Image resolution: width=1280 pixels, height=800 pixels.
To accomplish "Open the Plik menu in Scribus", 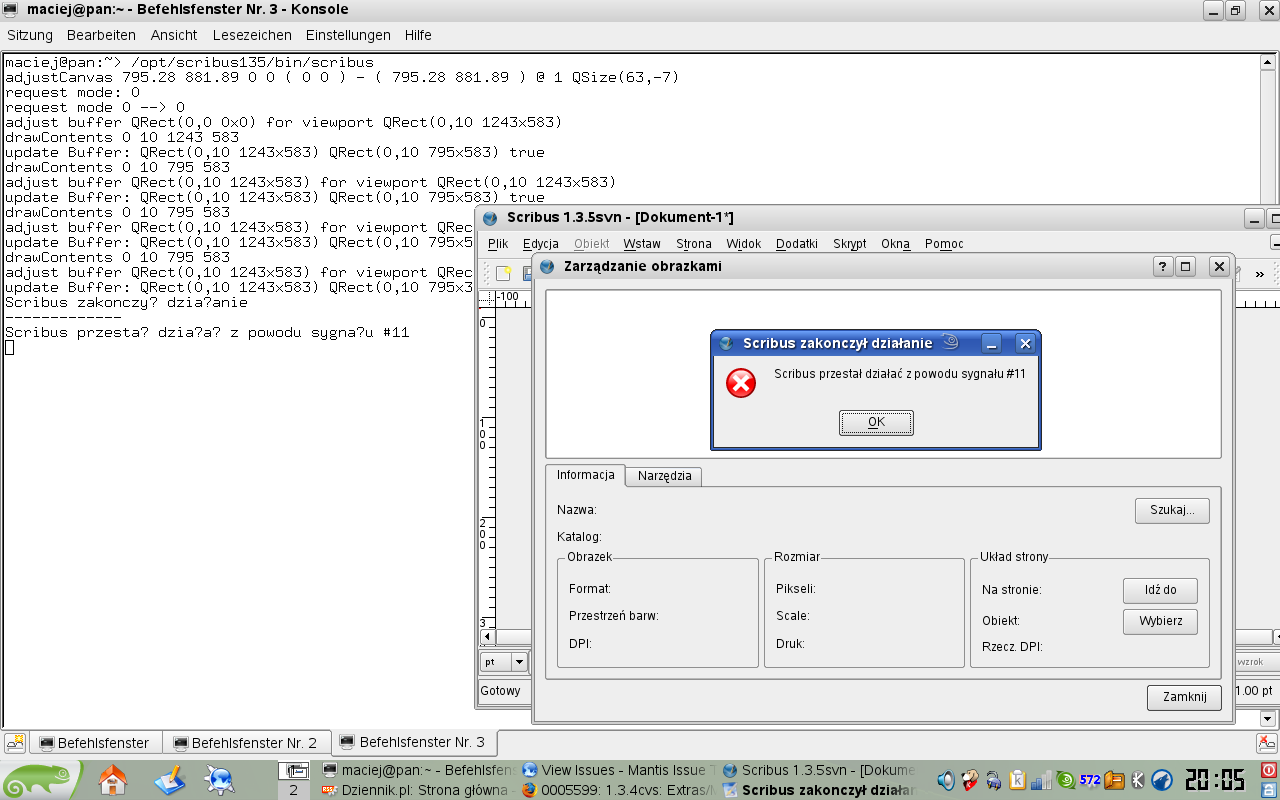I will click(x=498, y=244).
